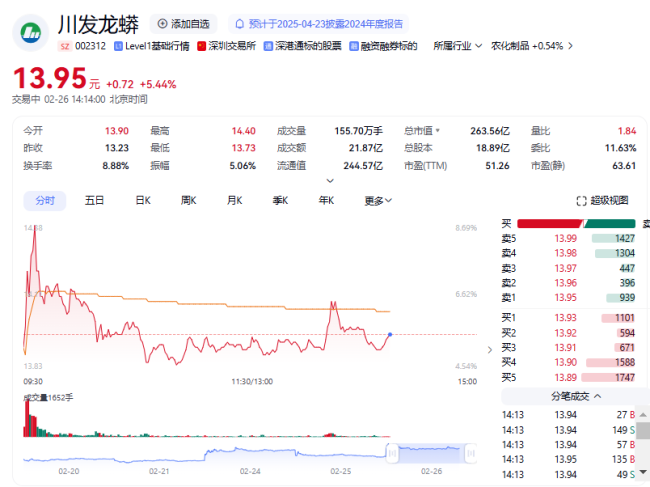Click the 换手率 value 8.88%
The height and width of the screenshot is (487, 650).
pos(116,166)
